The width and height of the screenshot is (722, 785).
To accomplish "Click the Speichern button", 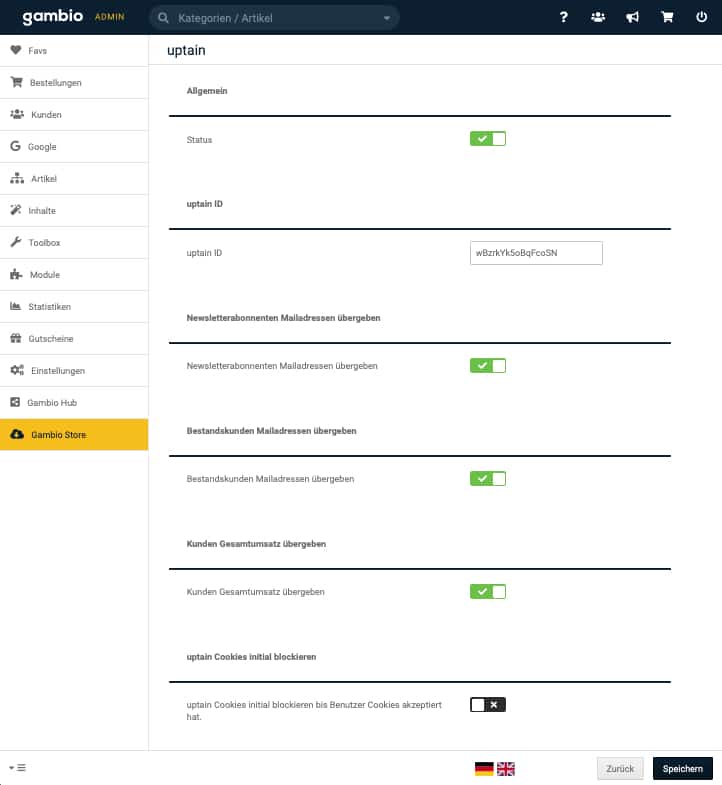I will tap(684, 768).
